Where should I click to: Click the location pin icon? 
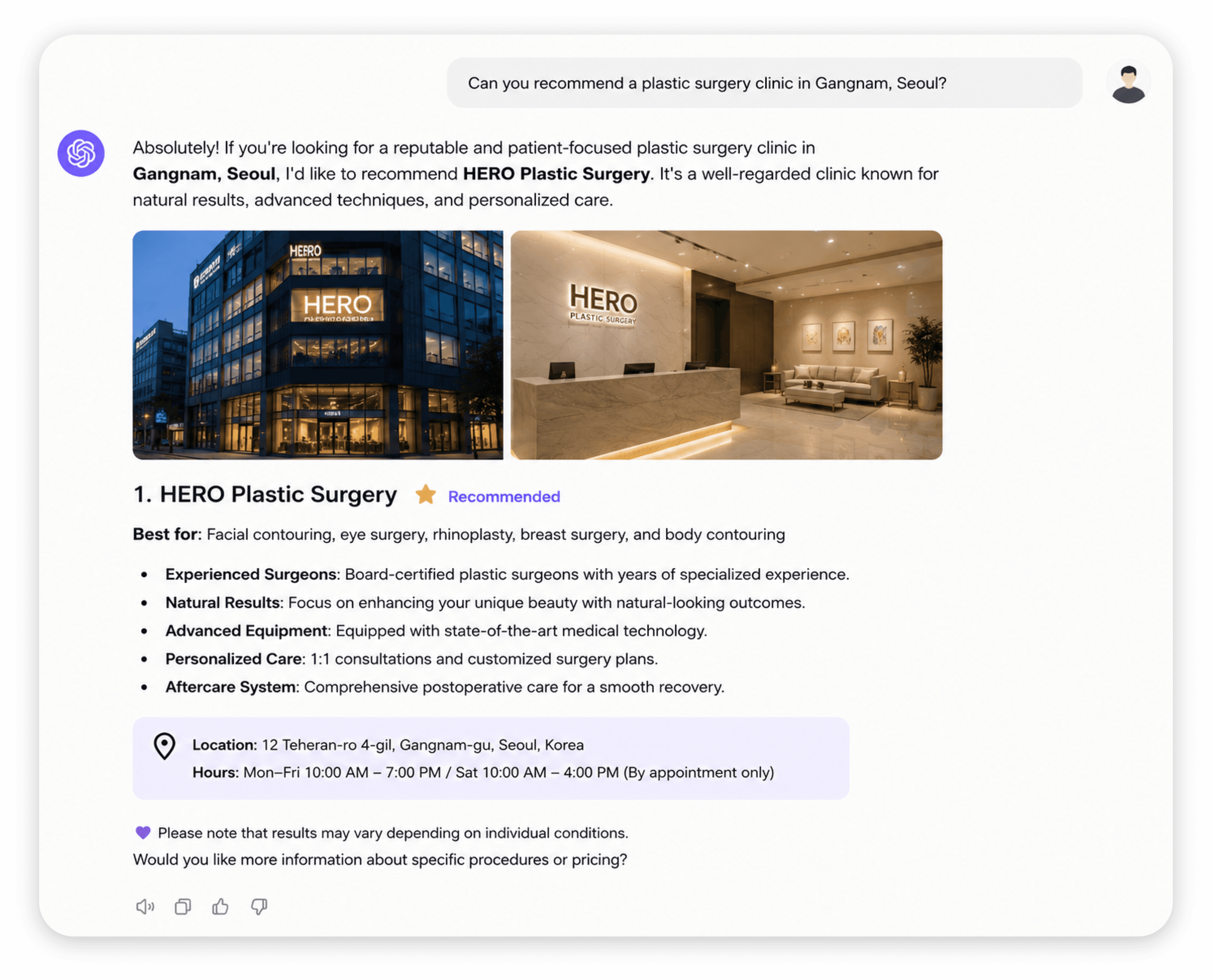point(165,746)
